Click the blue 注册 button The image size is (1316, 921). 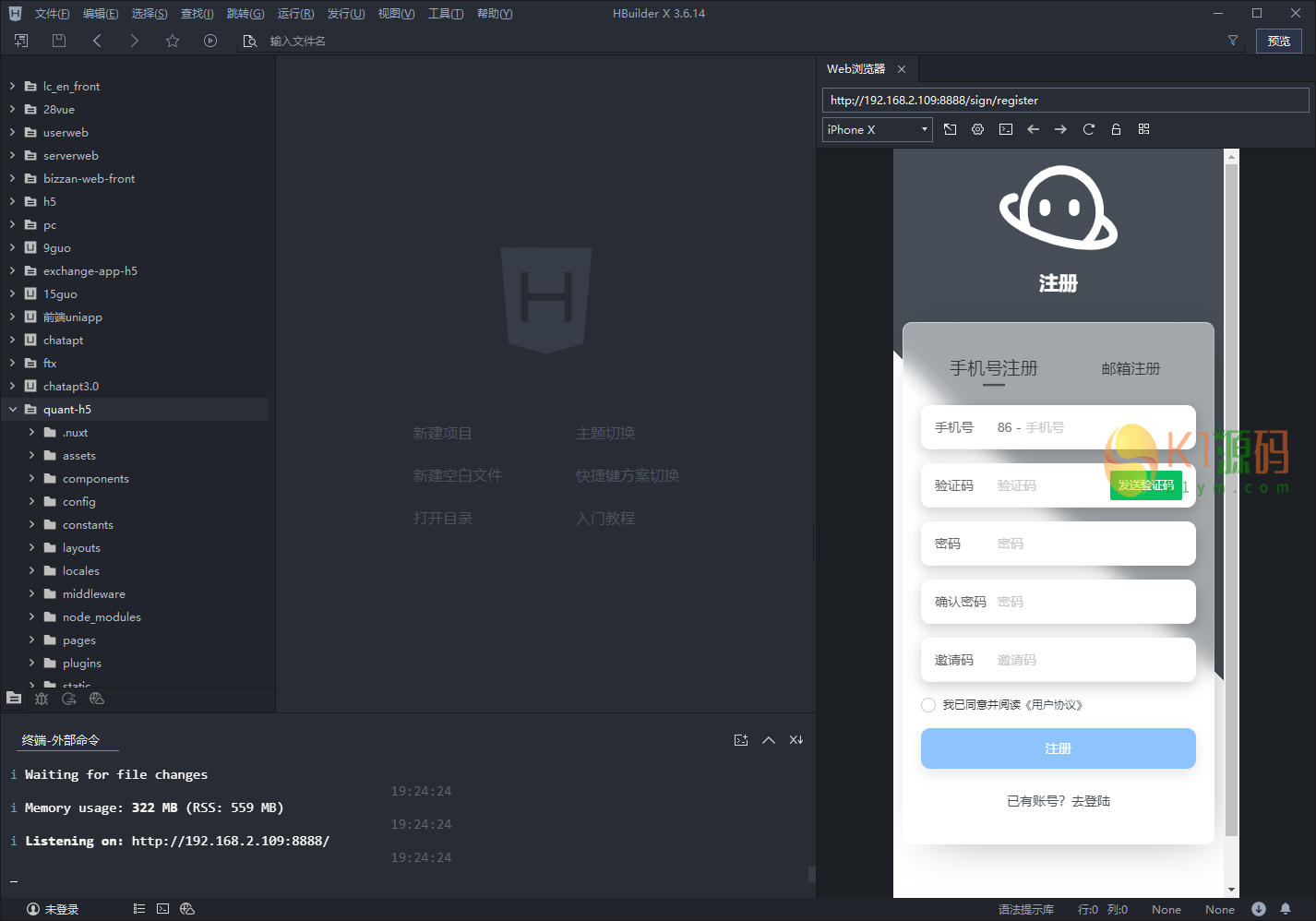(1058, 748)
